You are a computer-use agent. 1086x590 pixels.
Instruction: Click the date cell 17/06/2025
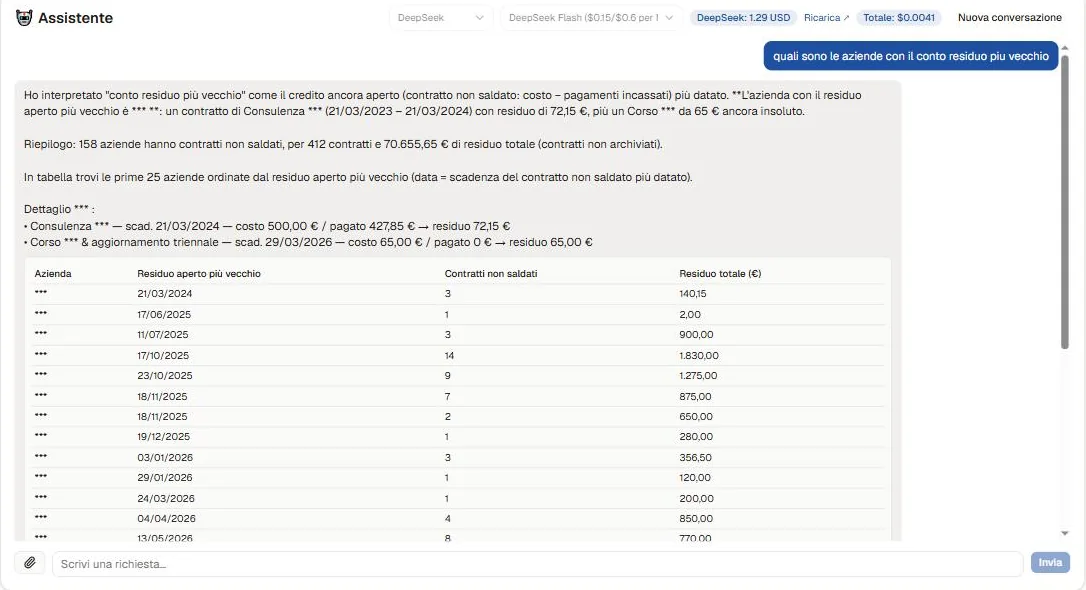click(x=164, y=314)
